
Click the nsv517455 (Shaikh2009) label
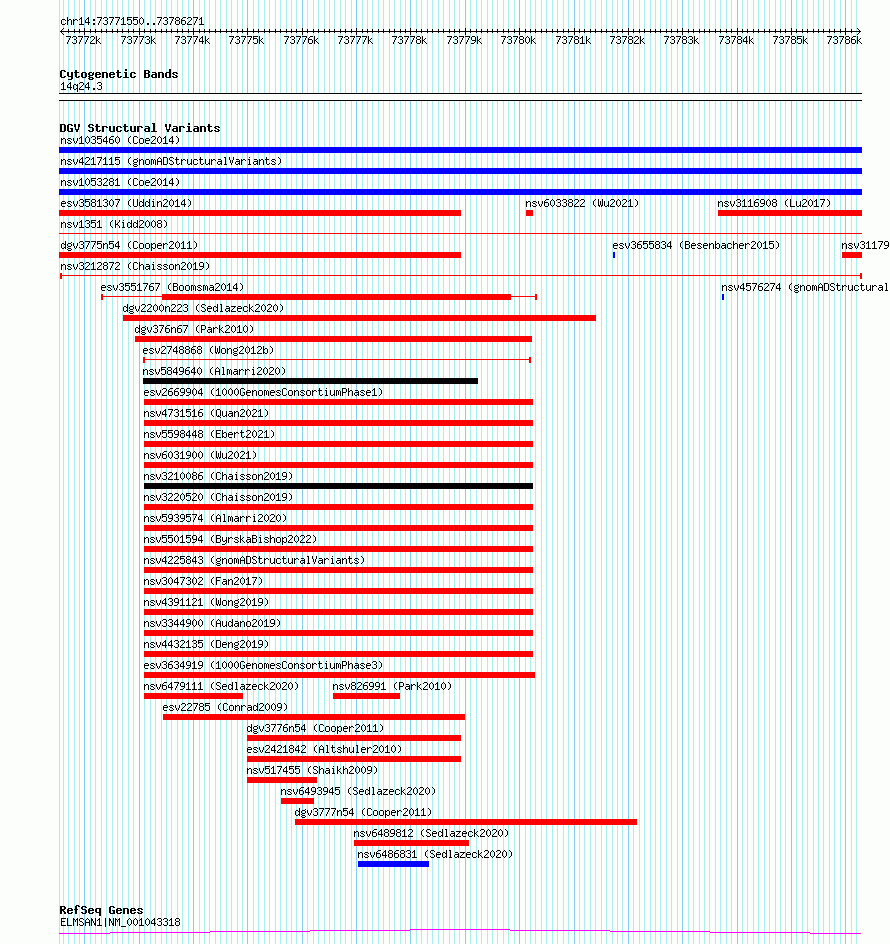coord(312,771)
